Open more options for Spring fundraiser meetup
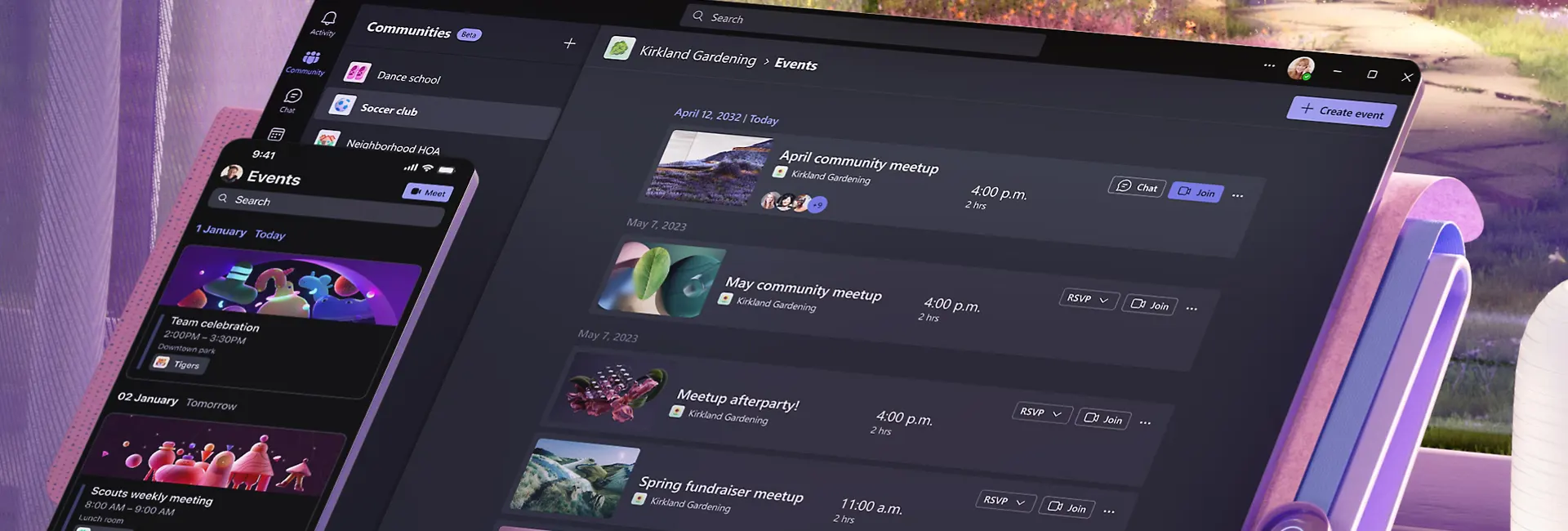This screenshot has width=1568, height=531. pyautogui.click(x=1109, y=511)
